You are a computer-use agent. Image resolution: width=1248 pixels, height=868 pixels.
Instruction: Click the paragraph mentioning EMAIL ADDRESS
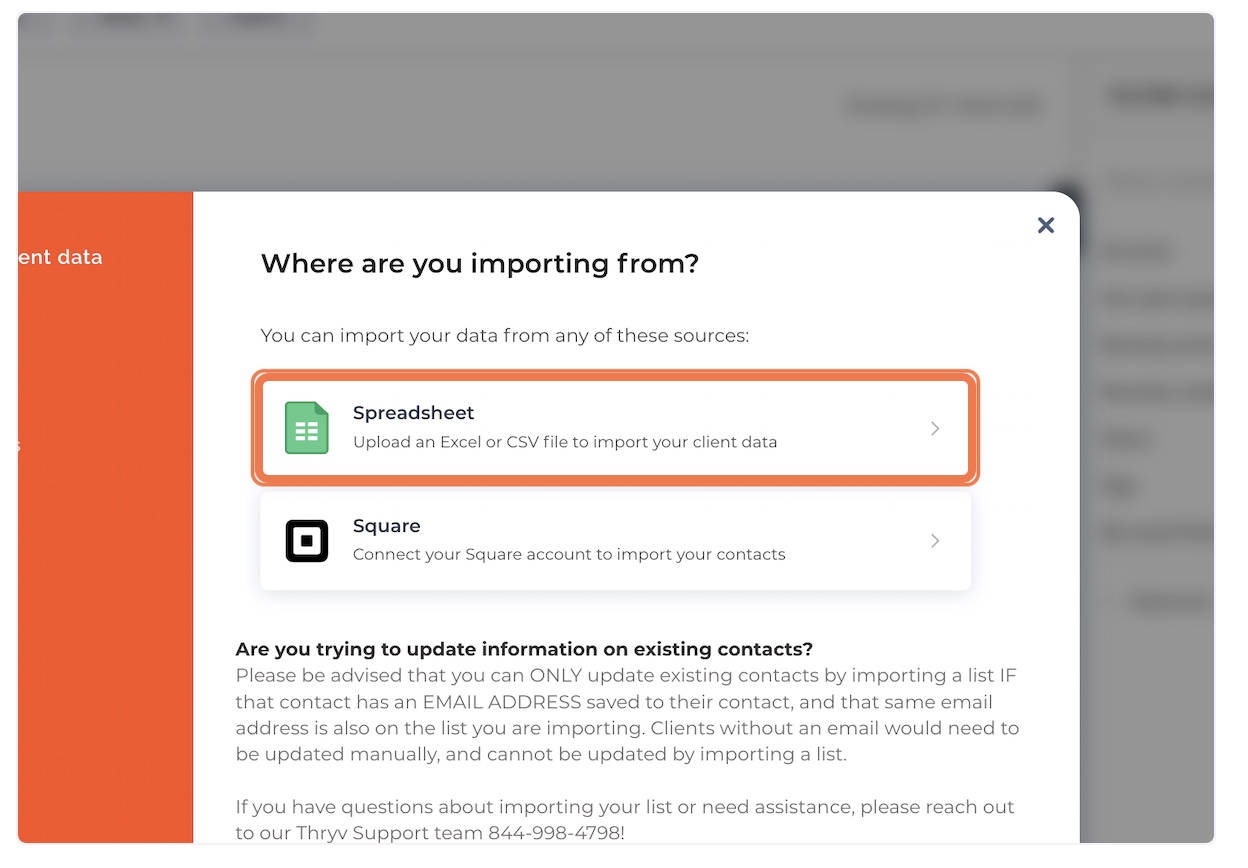627,715
